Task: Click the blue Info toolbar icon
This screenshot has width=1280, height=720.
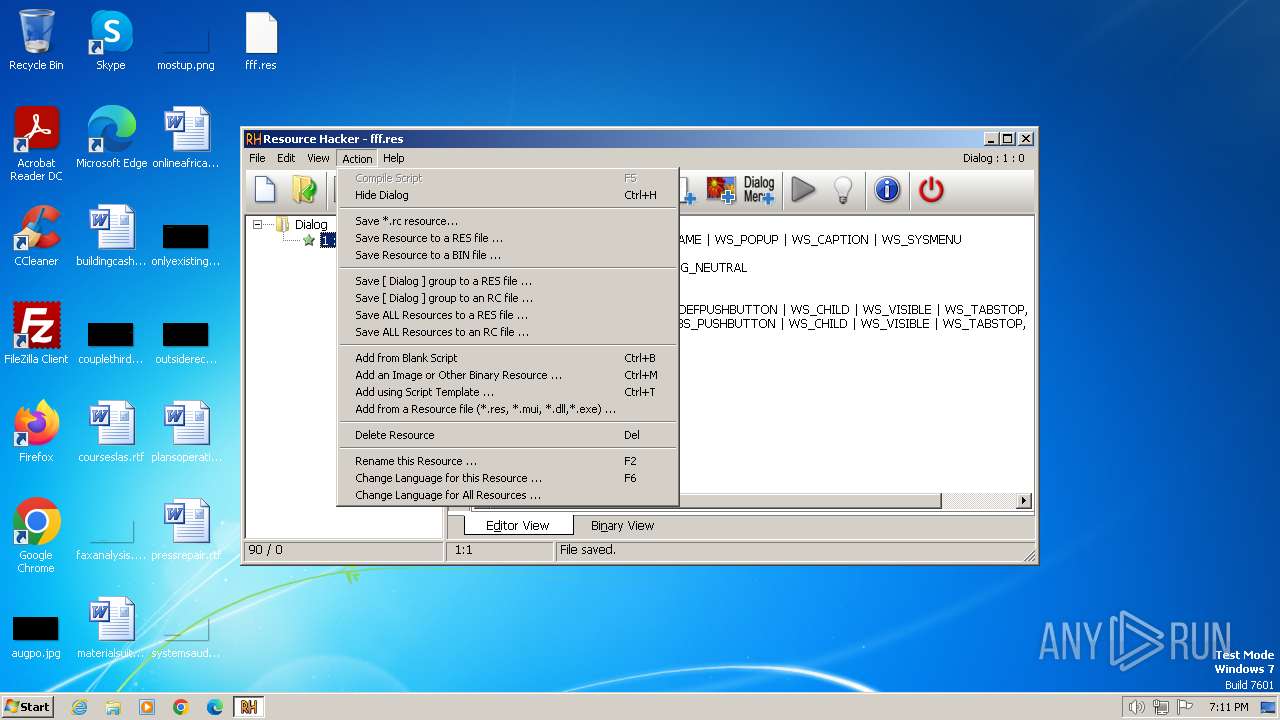Action: pos(887,189)
